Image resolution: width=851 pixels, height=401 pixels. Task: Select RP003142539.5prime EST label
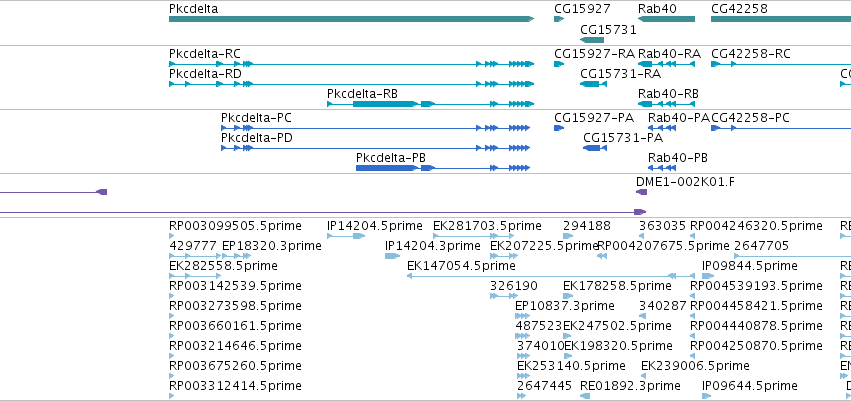point(236,286)
